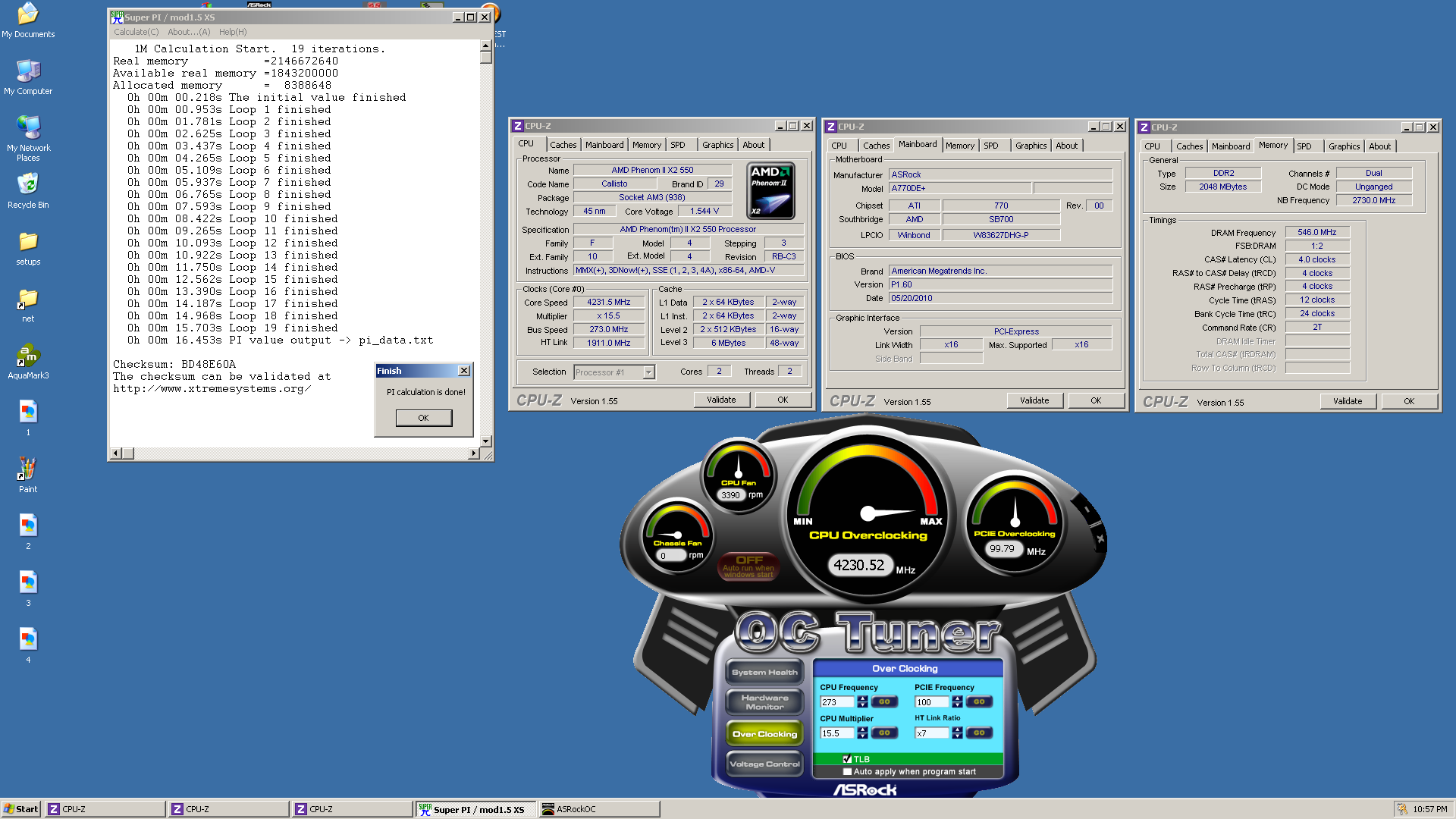Click Checksum BD48E60A text line
1456x819 pixels.
(x=174, y=364)
